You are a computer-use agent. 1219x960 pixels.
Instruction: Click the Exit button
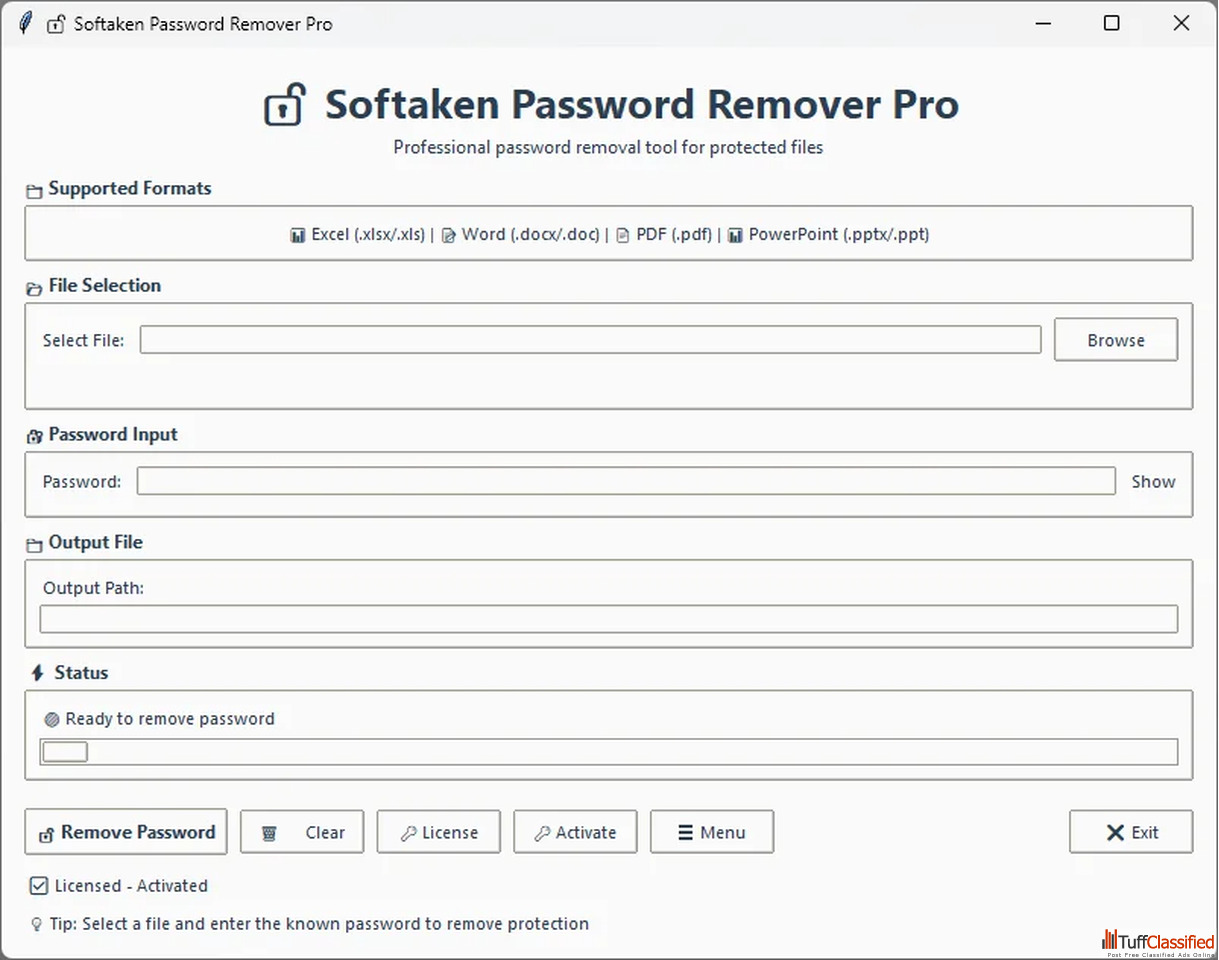(x=1131, y=832)
